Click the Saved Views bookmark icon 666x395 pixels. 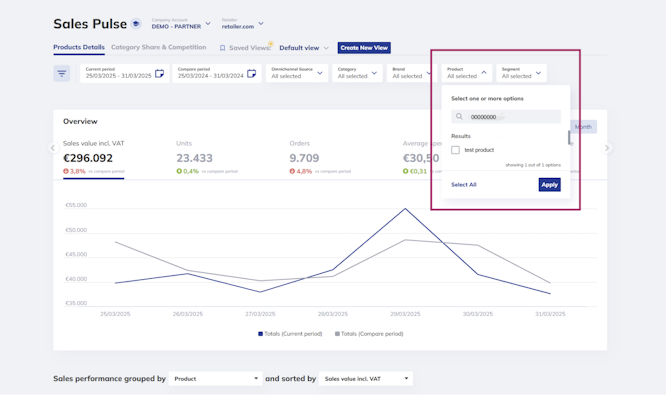pos(222,48)
